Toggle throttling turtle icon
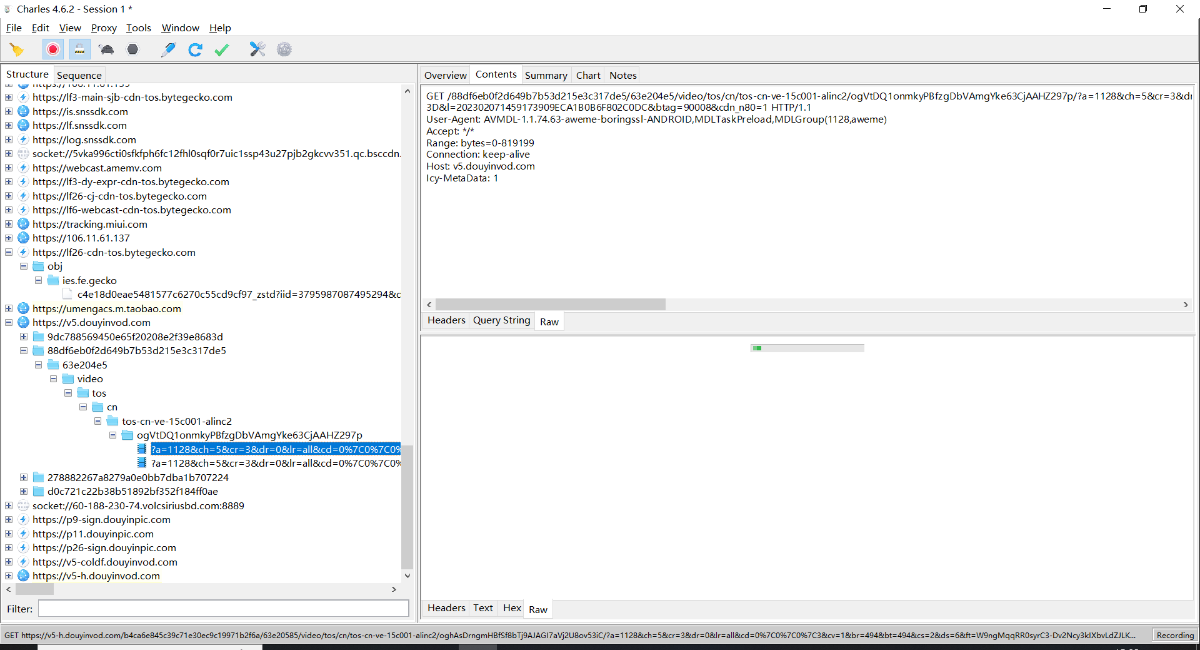The width and height of the screenshot is (1200, 650). point(106,49)
